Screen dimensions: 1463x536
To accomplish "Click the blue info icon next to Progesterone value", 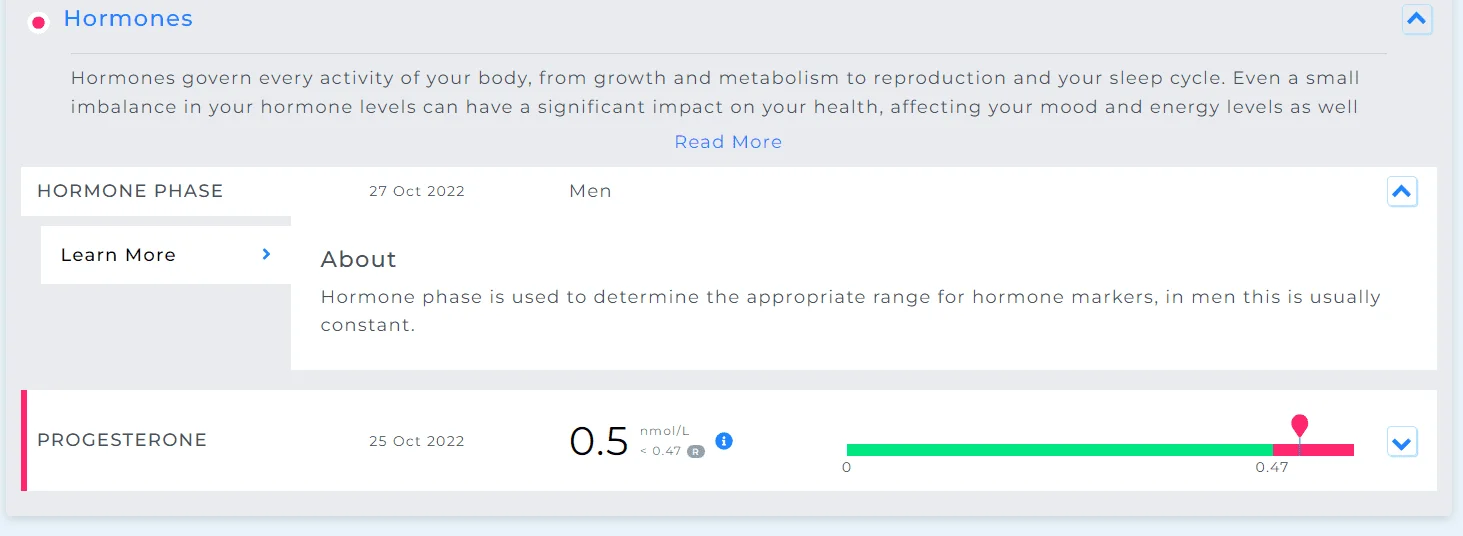I will click(x=724, y=441).
